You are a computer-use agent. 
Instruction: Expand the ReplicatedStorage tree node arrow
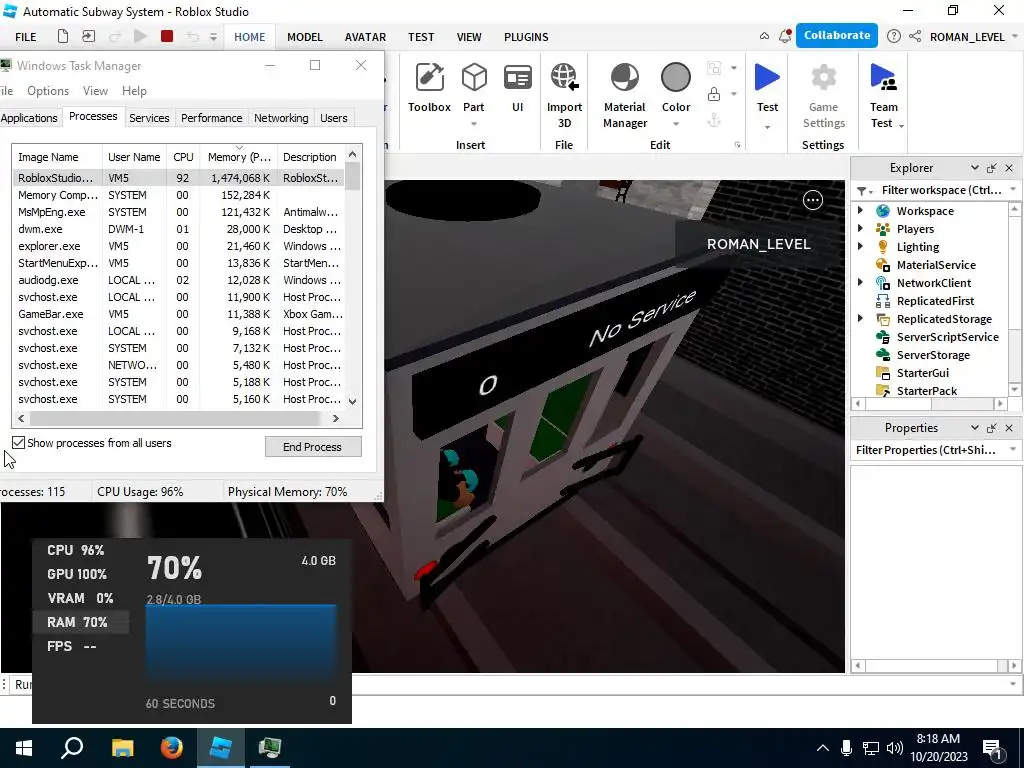(860, 318)
